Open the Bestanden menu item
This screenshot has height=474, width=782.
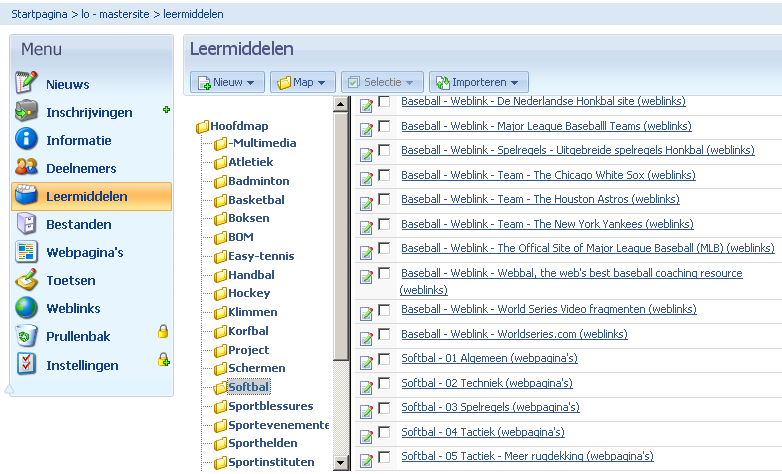coord(79,224)
